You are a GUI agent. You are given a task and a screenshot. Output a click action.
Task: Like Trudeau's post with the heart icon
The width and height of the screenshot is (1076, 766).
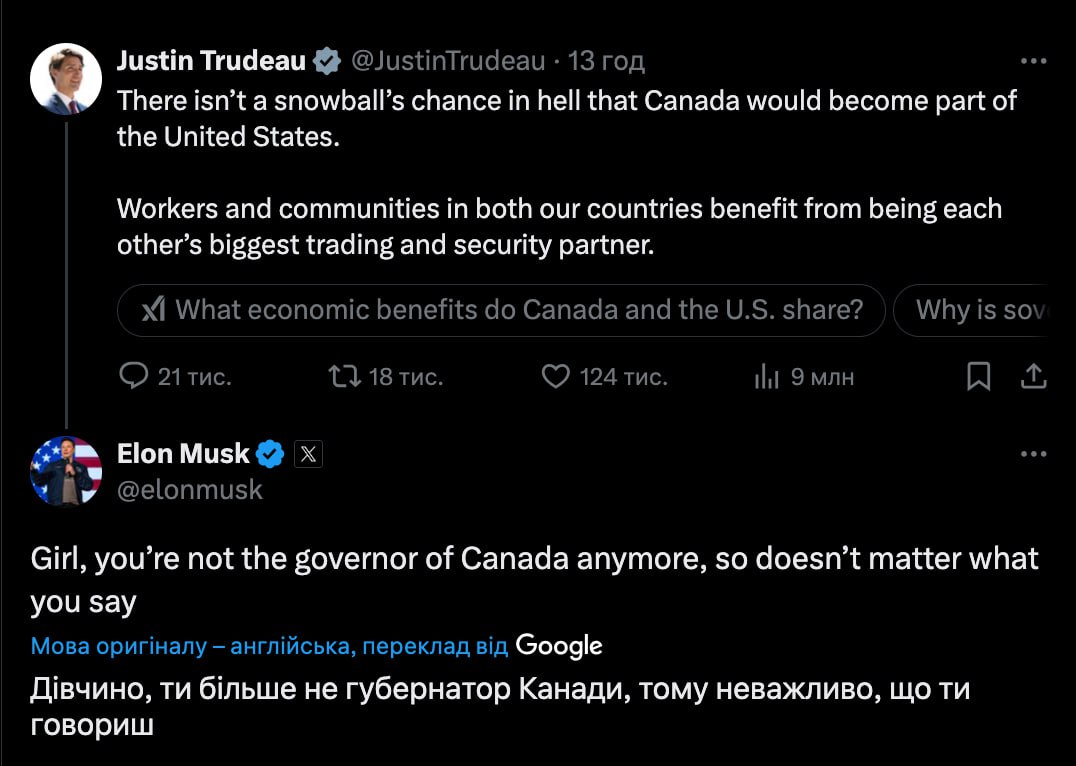pyautogui.click(x=555, y=376)
